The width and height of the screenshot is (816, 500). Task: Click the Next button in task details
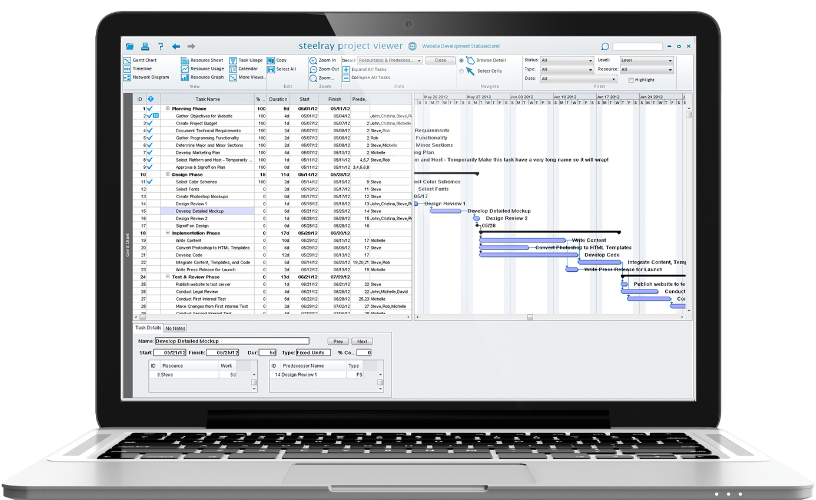[x=362, y=341]
